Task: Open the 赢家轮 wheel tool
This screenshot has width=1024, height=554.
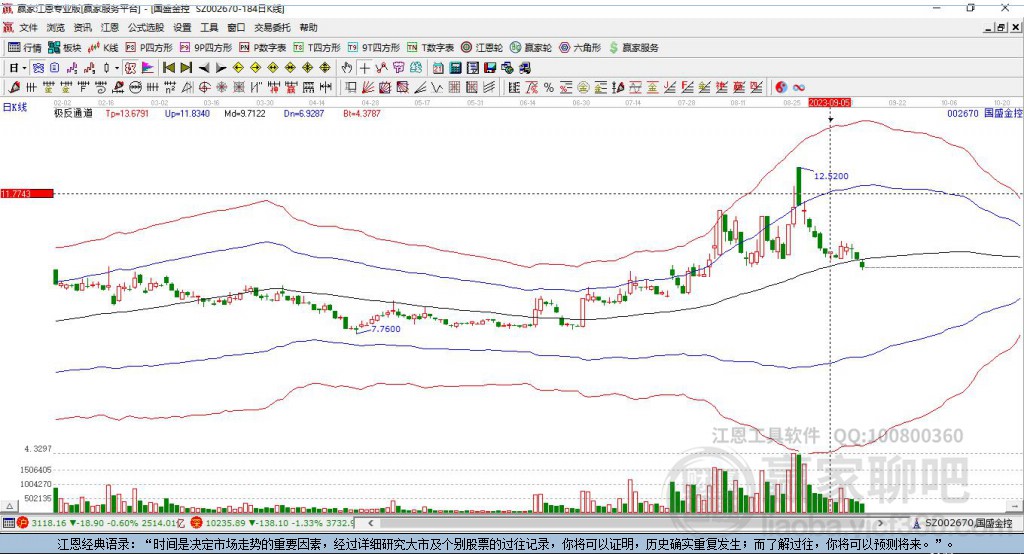Action: (x=531, y=48)
